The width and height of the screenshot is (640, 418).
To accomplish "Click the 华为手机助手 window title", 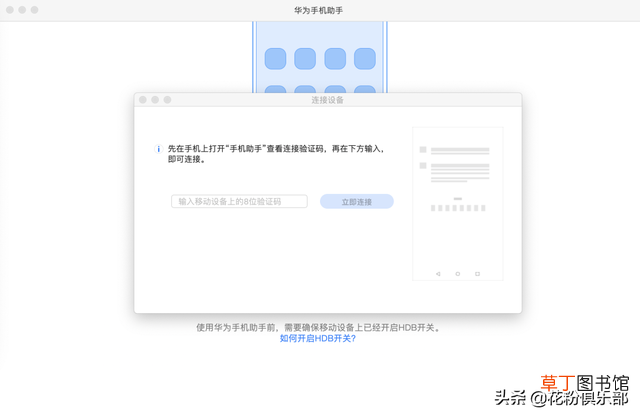I will click(x=318, y=10).
